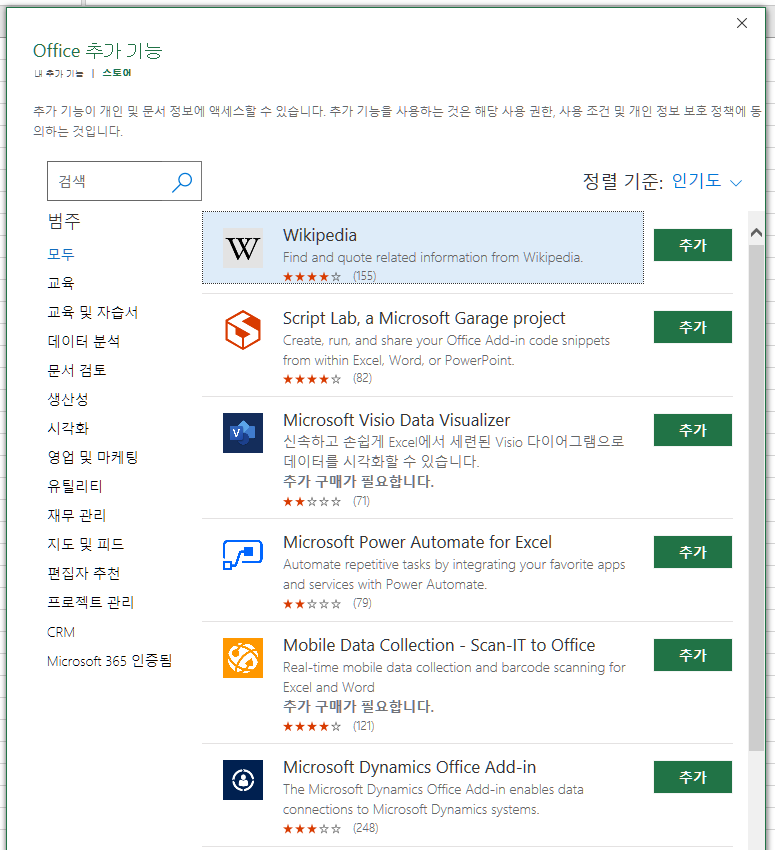Viewport: 775px width, 850px height.
Task: Add the Microsoft Dynamics Office Add-in
Action: pyautogui.click(x=693, y=777)
